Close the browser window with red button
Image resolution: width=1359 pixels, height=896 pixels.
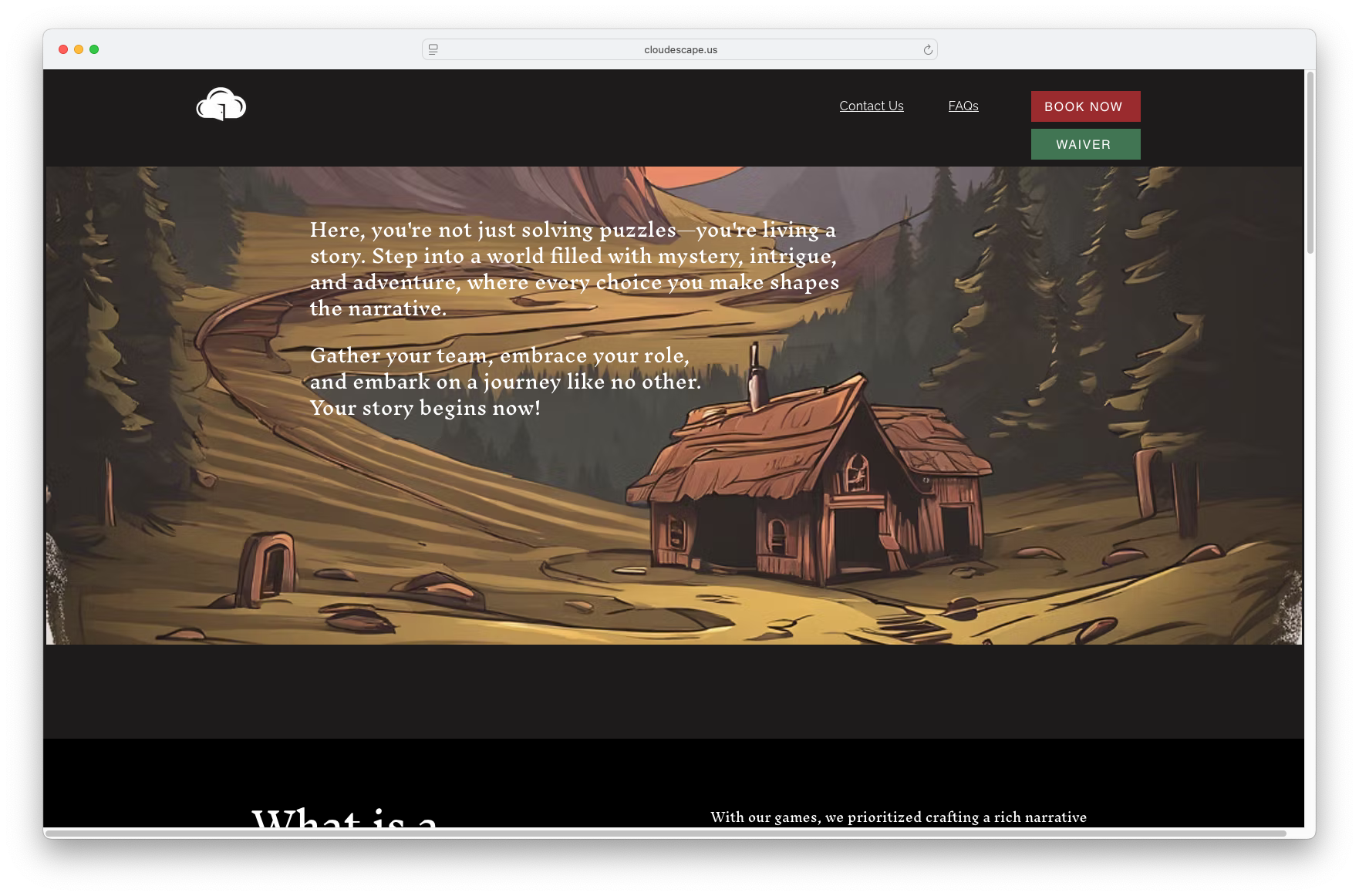pos(63,49)
